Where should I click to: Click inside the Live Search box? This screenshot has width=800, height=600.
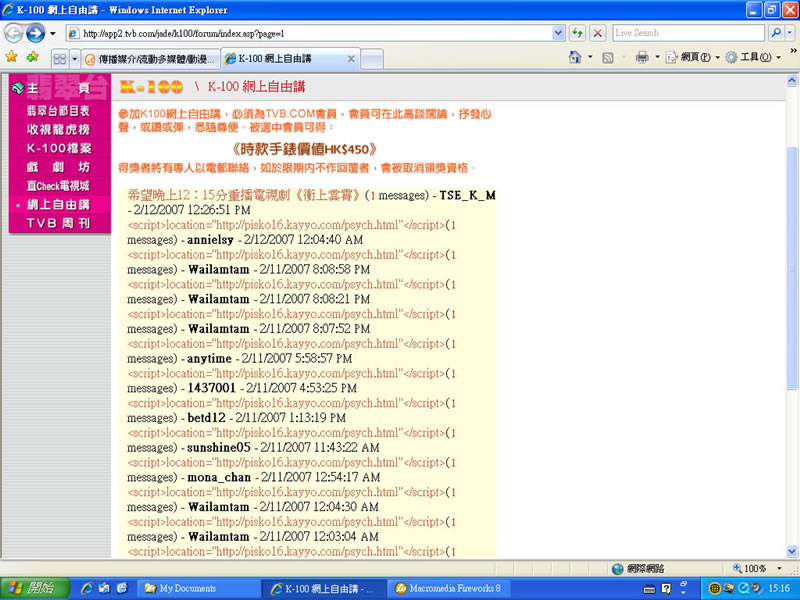point(689,33)
